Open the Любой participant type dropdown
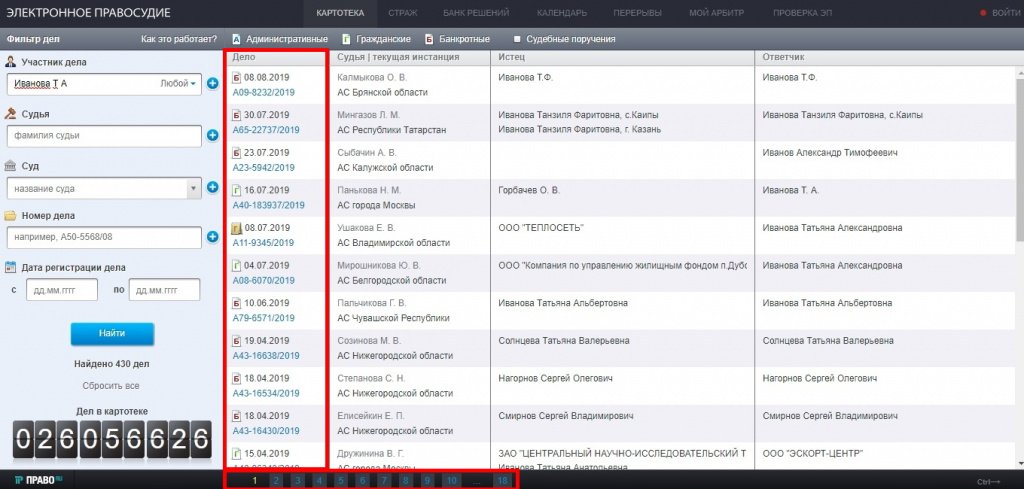This screenshot has height=489, width=1024. [x=180, y=83]
